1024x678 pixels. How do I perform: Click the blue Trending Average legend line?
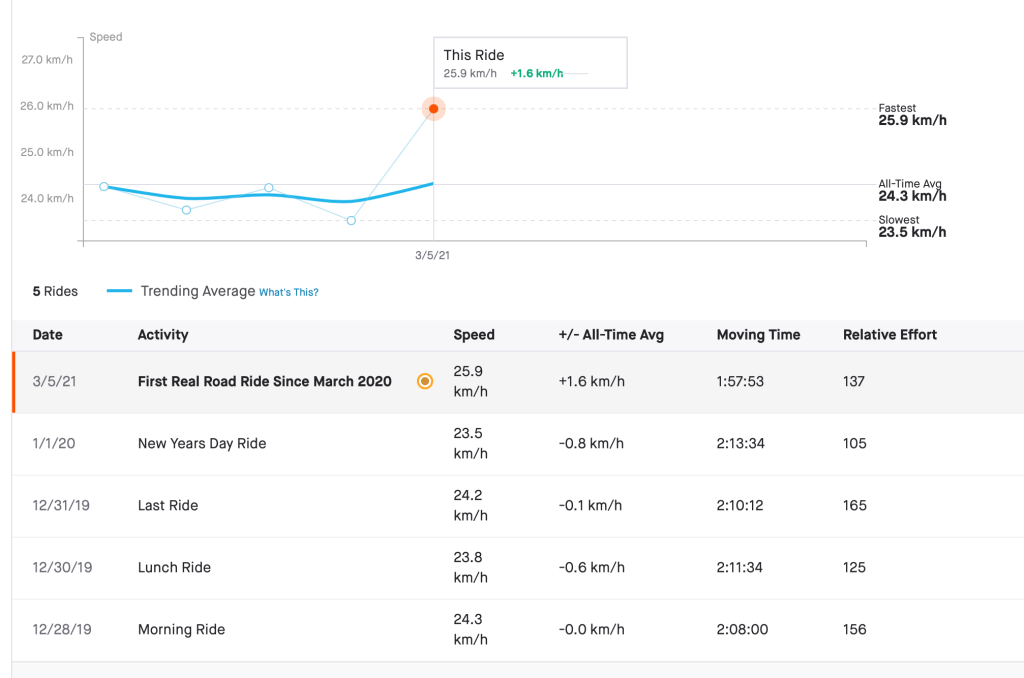[x=119, y=291]
